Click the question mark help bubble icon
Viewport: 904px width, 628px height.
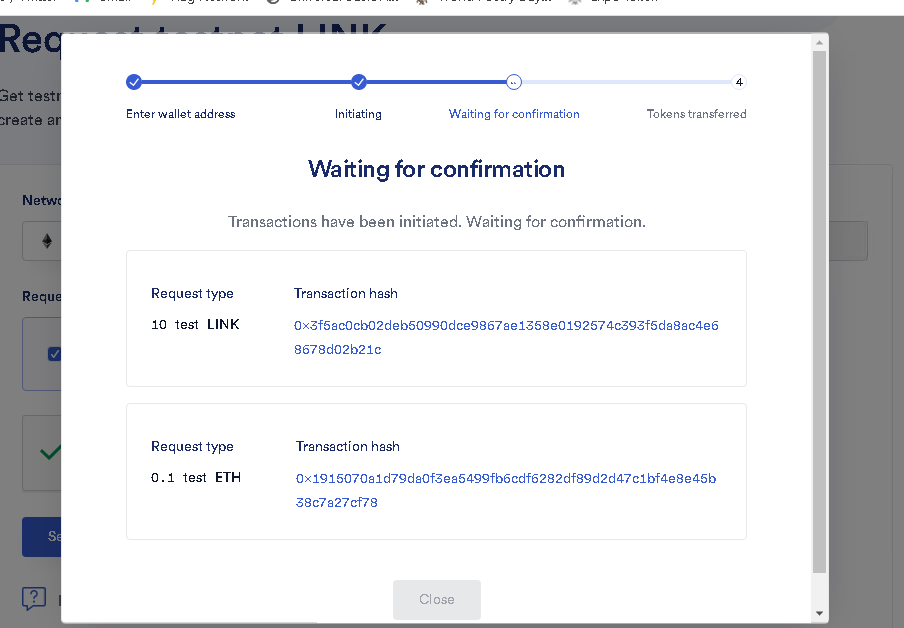click(x=34, y=599)
